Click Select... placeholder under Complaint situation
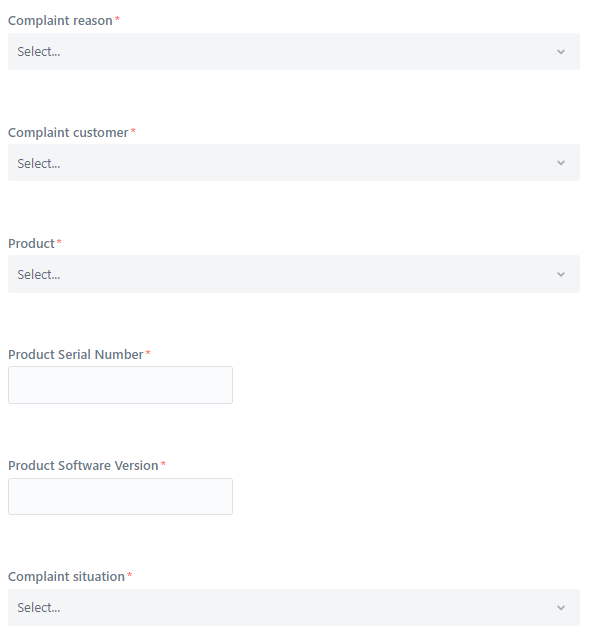 click(x=39, y=607)
